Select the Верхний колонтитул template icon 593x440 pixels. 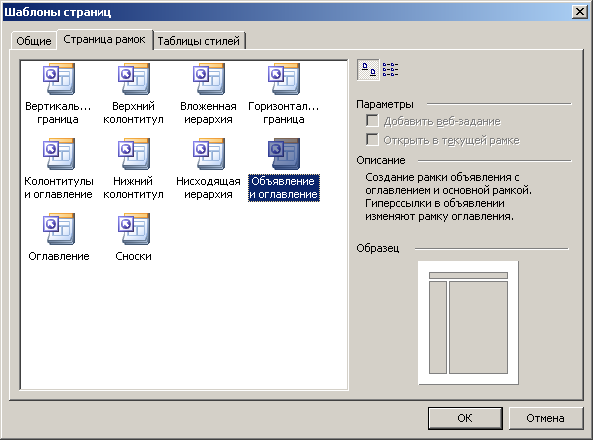[134, 79]
